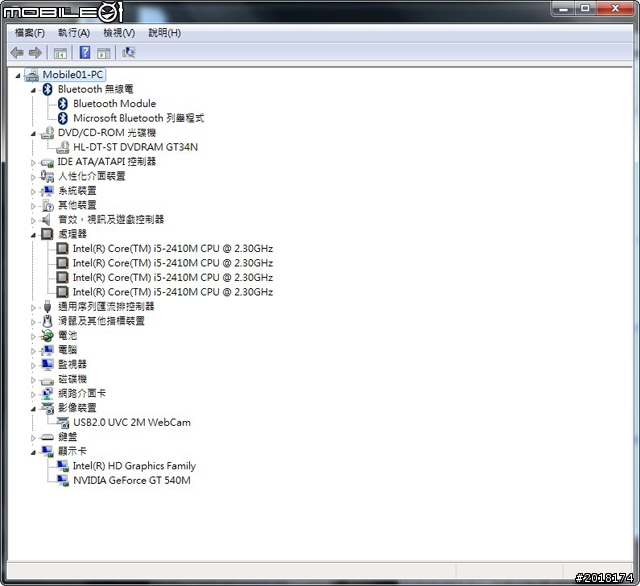This screenshot has height=586, width=640.
Task: Collapse the 顯示卡 category
Action: click(33, 452)
